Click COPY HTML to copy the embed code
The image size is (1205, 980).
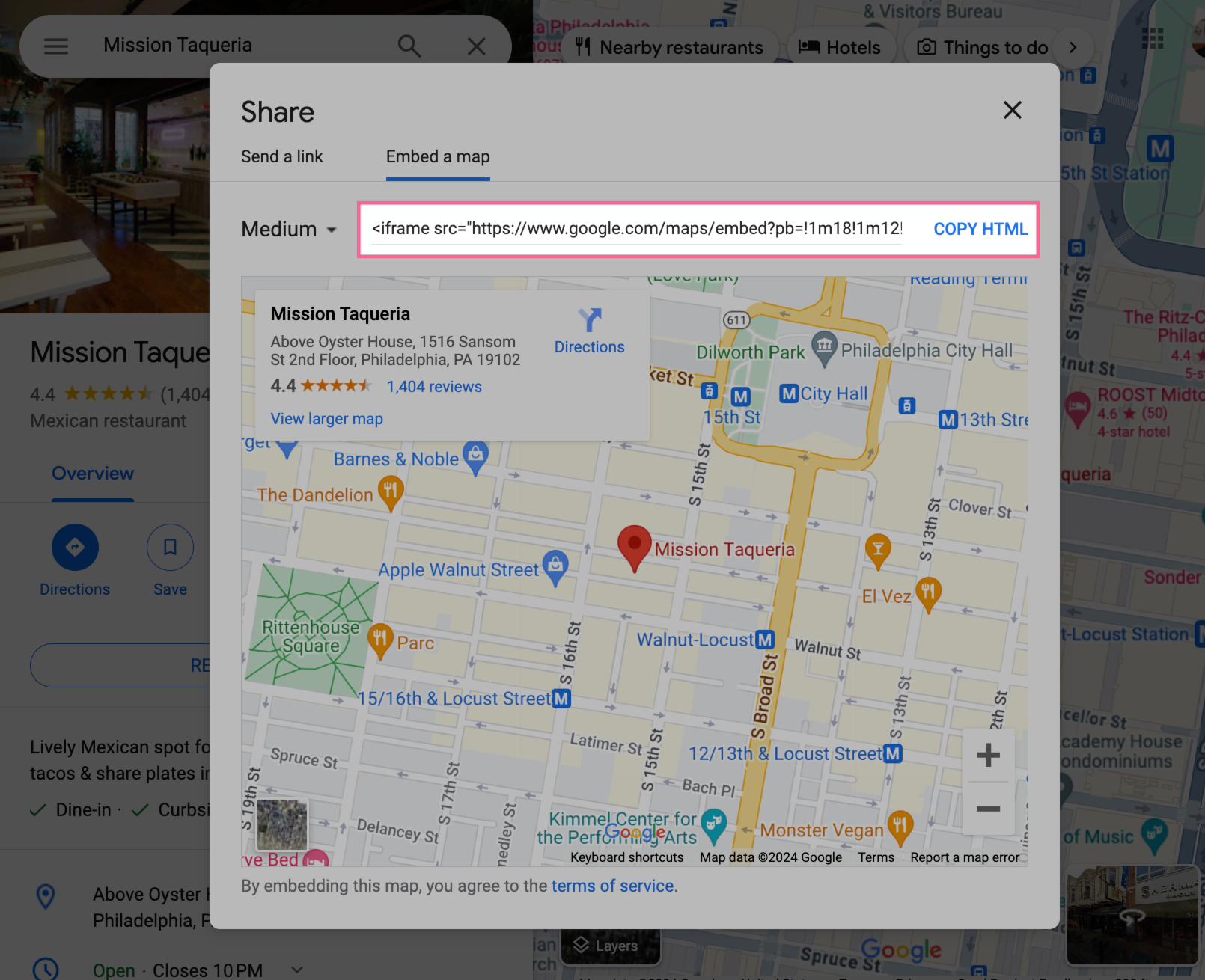[x=980, y=229]
